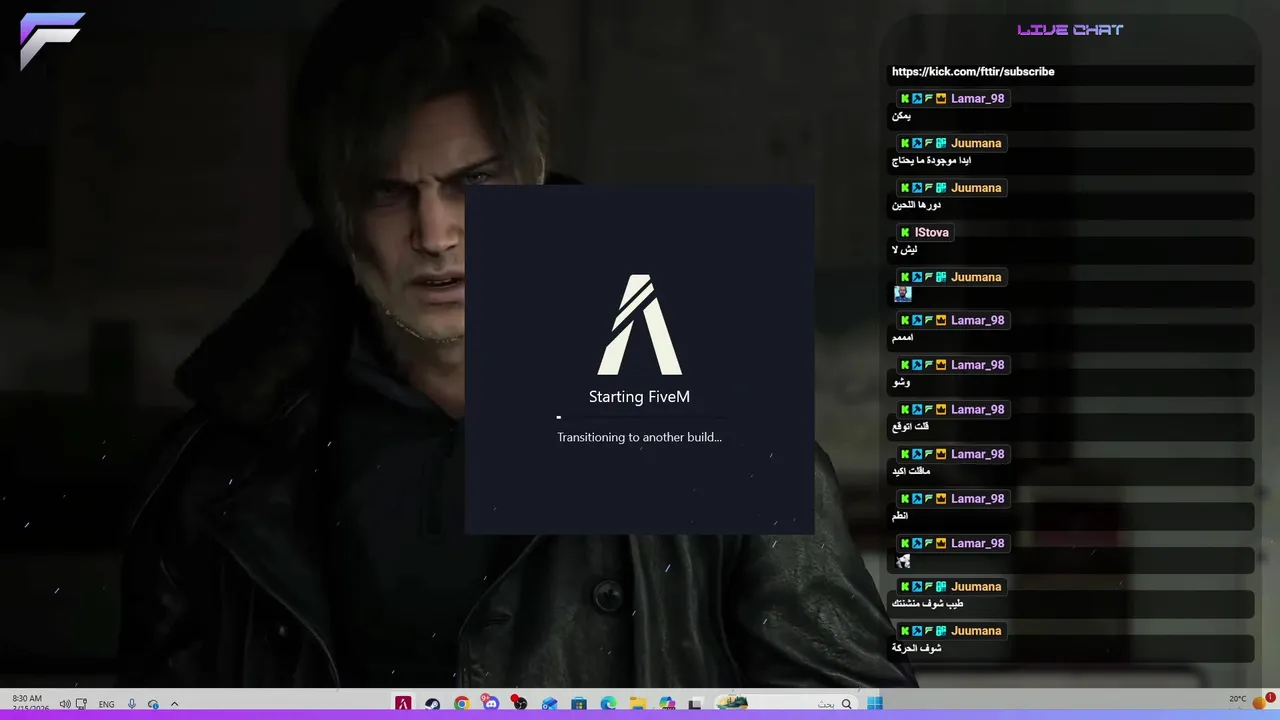Screen dimensions: 1280x720
Task: Click the taskbar search box
Action: click(x=786, y=704)
